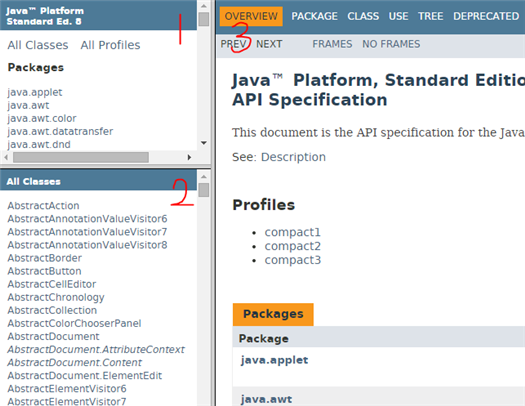
Task: Open the AbstractCellEditor class
Action: tap(52, 284)
